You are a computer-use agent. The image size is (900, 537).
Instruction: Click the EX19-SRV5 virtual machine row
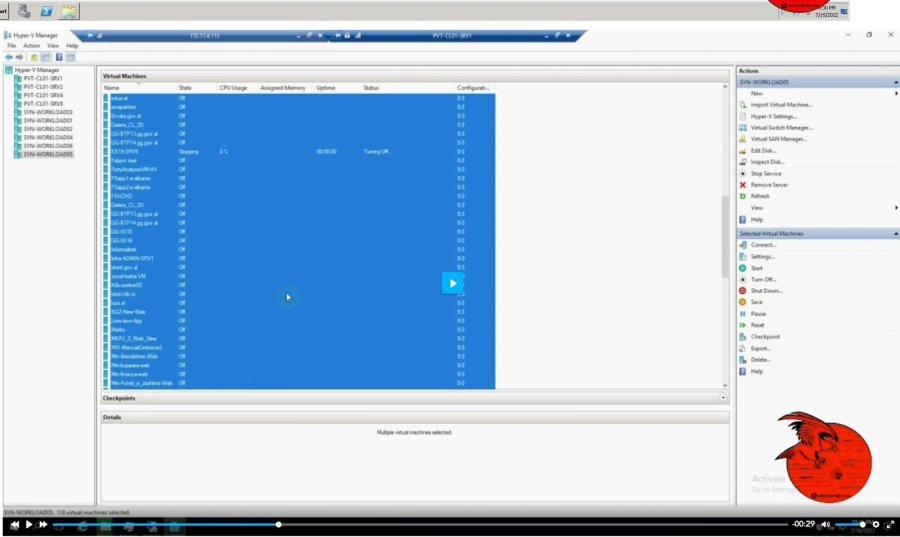point(298,152)
